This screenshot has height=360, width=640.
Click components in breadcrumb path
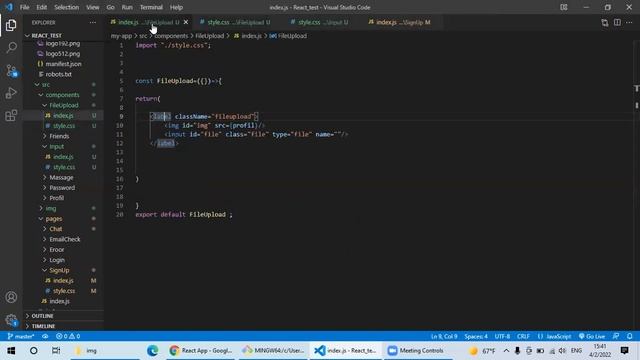tap(171, 36)
